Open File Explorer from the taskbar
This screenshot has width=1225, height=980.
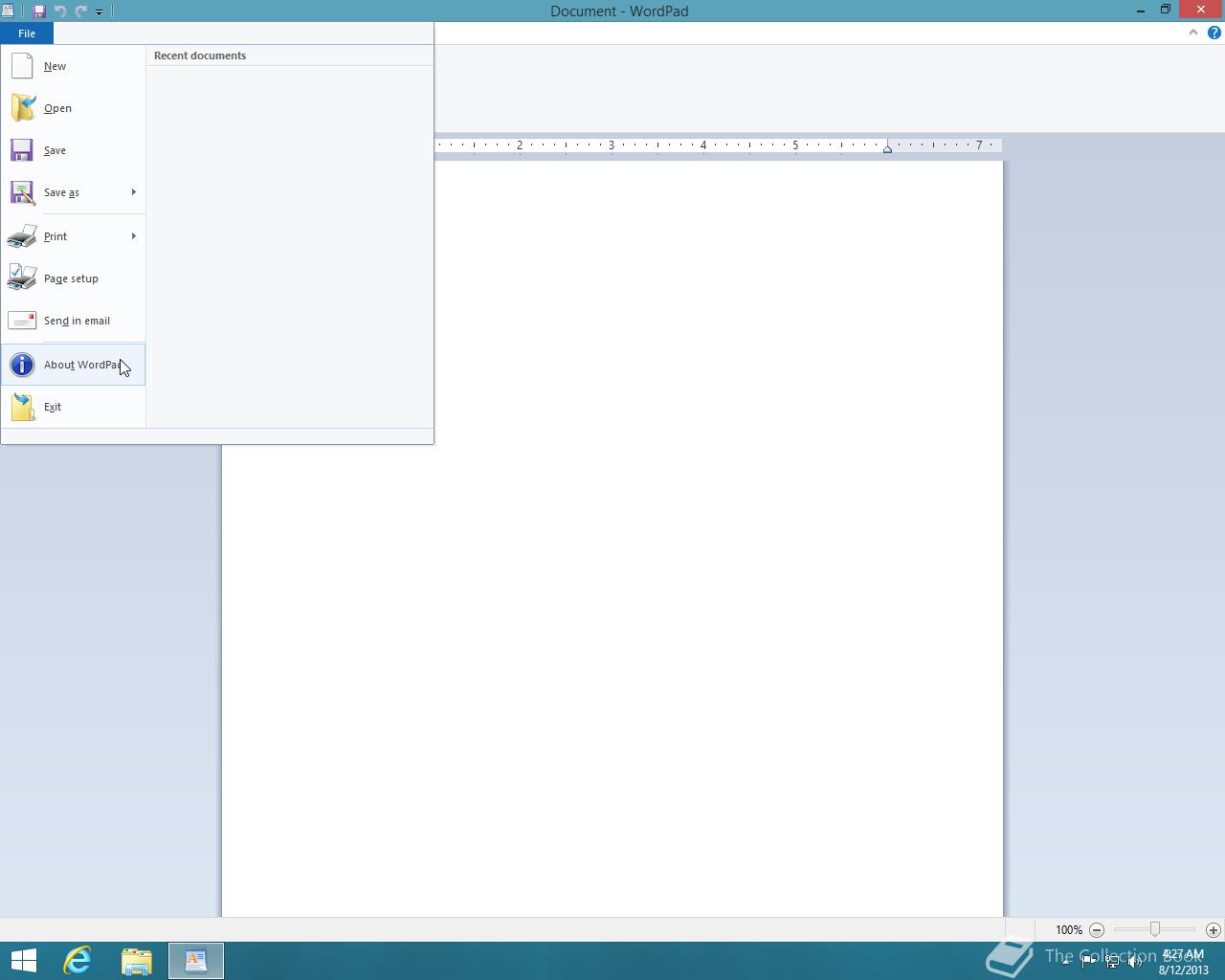[137, 960]
